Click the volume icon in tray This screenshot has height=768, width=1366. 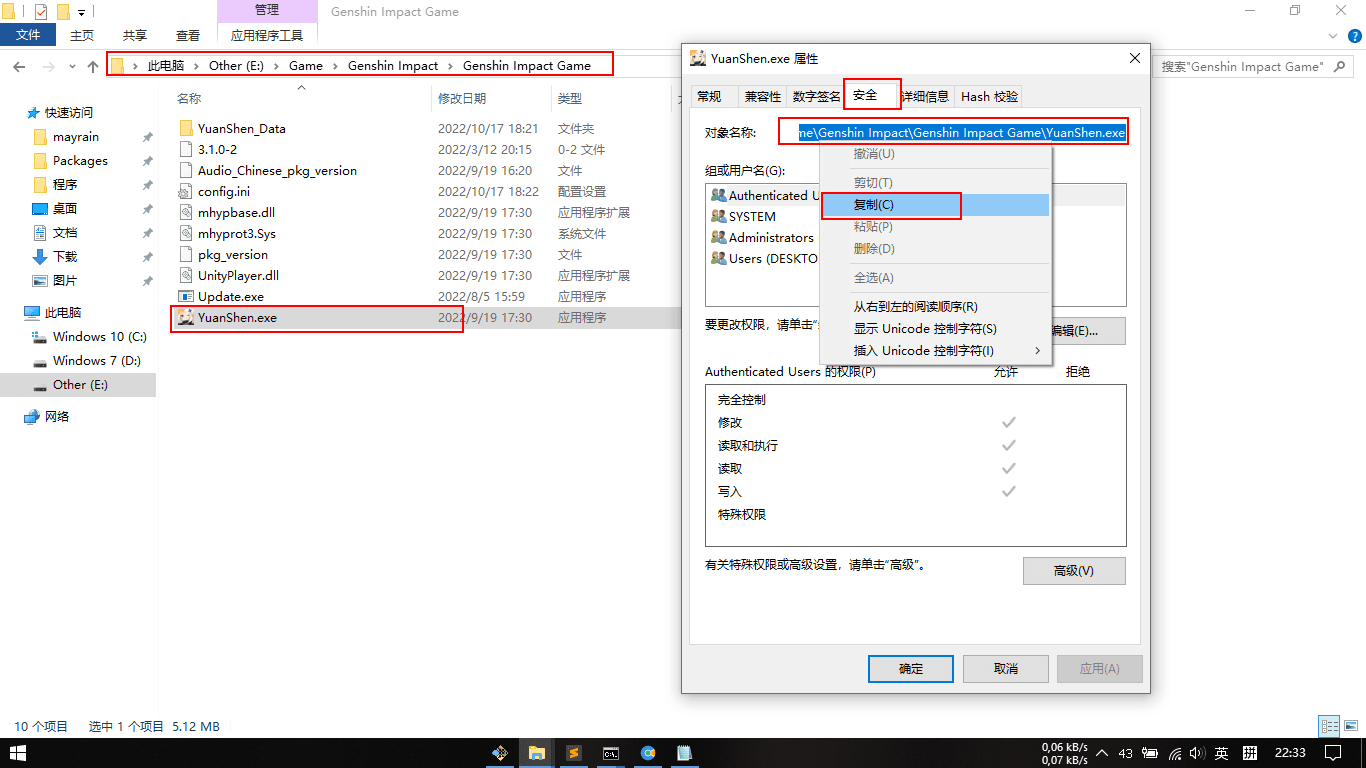click(1198, 753)
